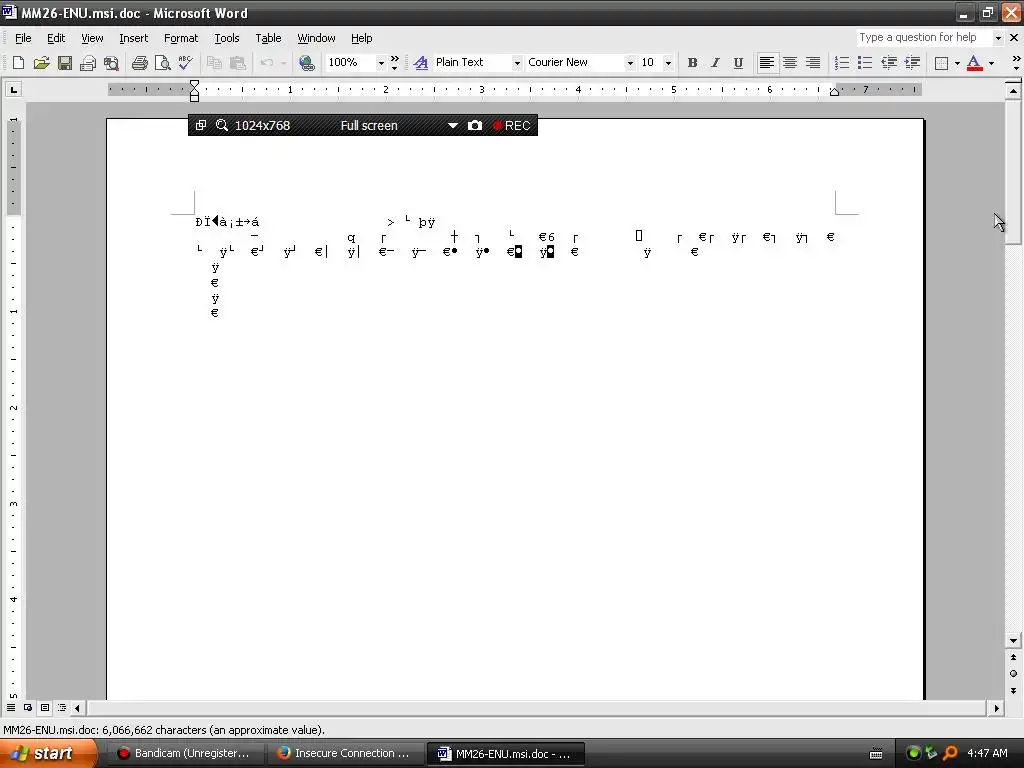
Task: Switch to Insecure Connection Firefox taskbar item
Action: [345, 754]
